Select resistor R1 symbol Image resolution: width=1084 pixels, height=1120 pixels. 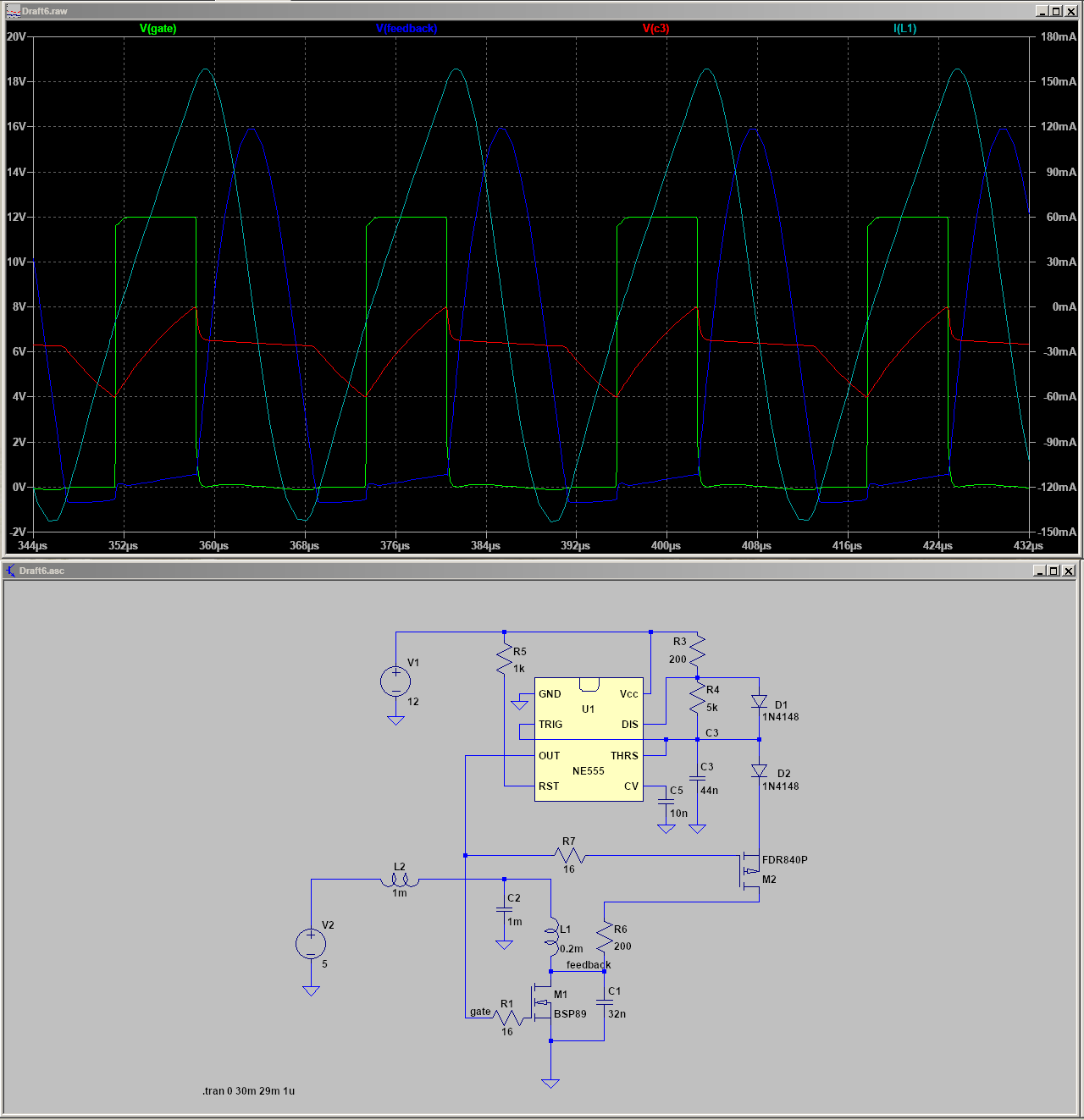pos(508,1018)
